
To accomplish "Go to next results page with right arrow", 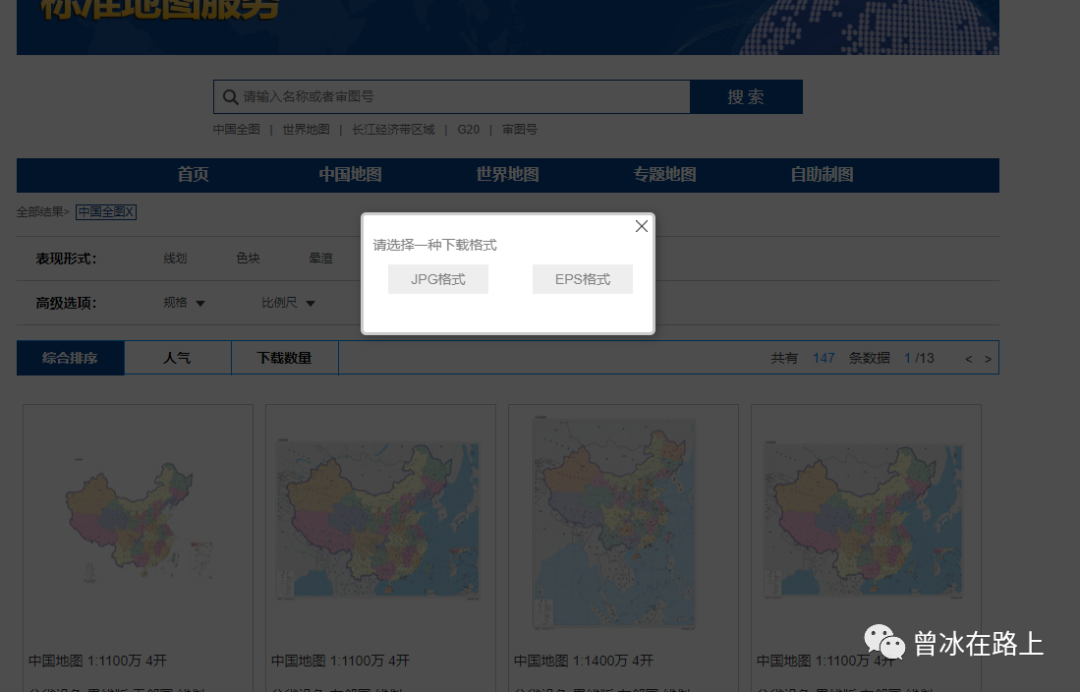I will [988, 357].
